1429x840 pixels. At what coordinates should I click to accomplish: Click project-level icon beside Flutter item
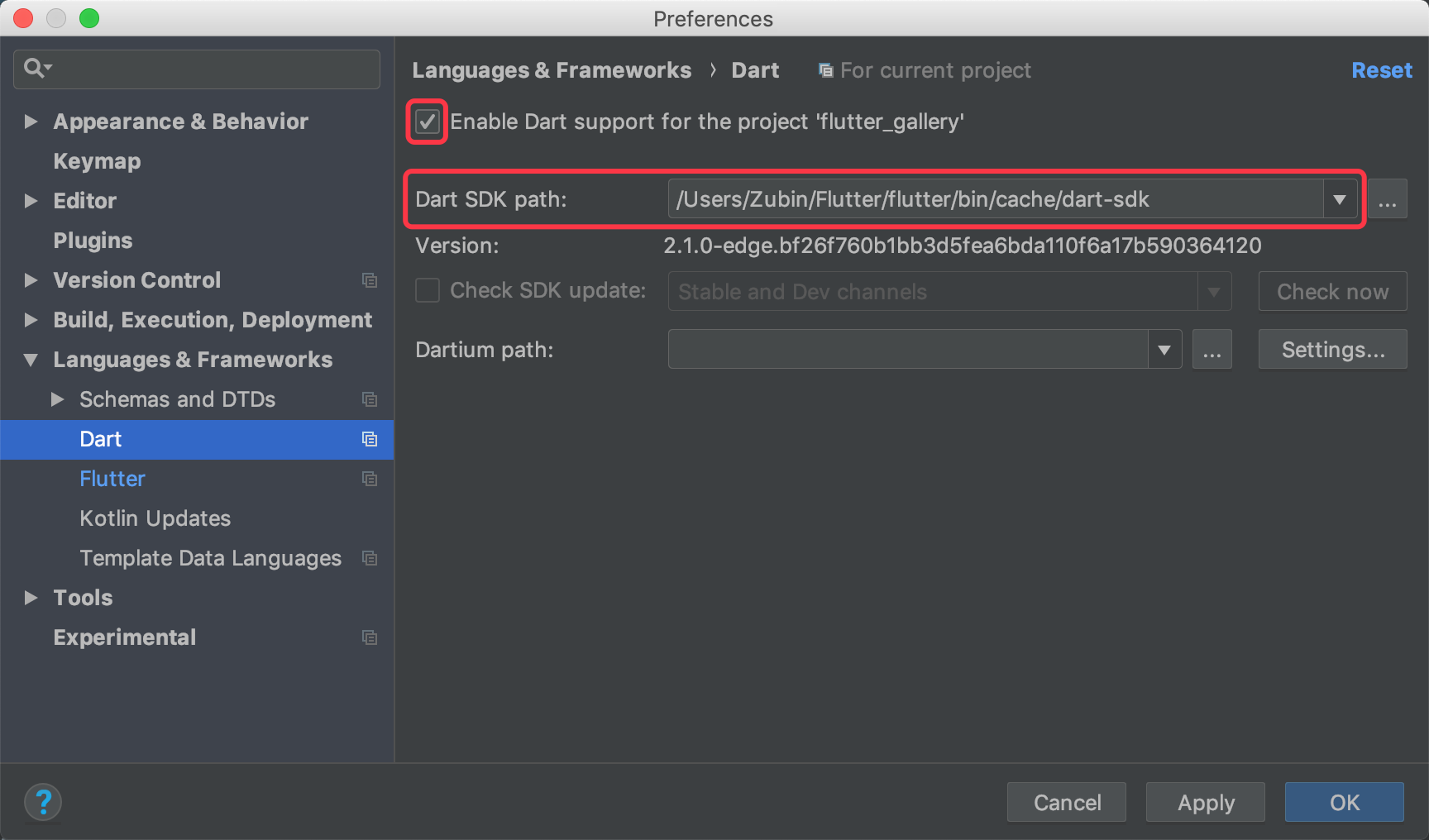(370, 479)
